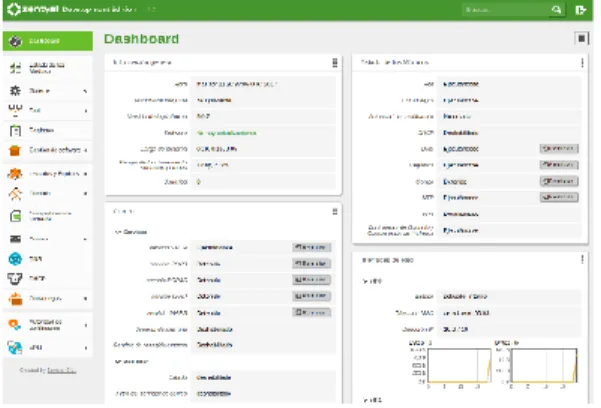The image size is (601, 408).
Task: Click the Module Status sidebar icon
Action: click(15, 68)
